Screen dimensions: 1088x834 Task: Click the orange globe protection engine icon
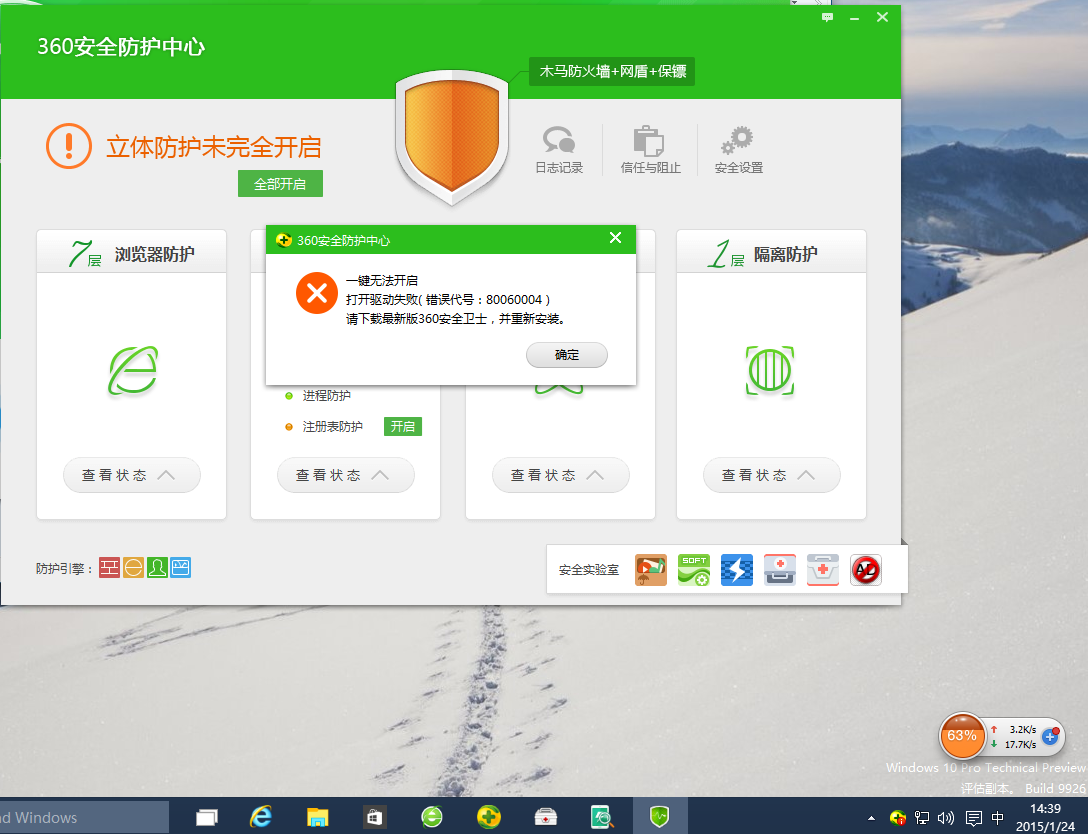point(133,568)
